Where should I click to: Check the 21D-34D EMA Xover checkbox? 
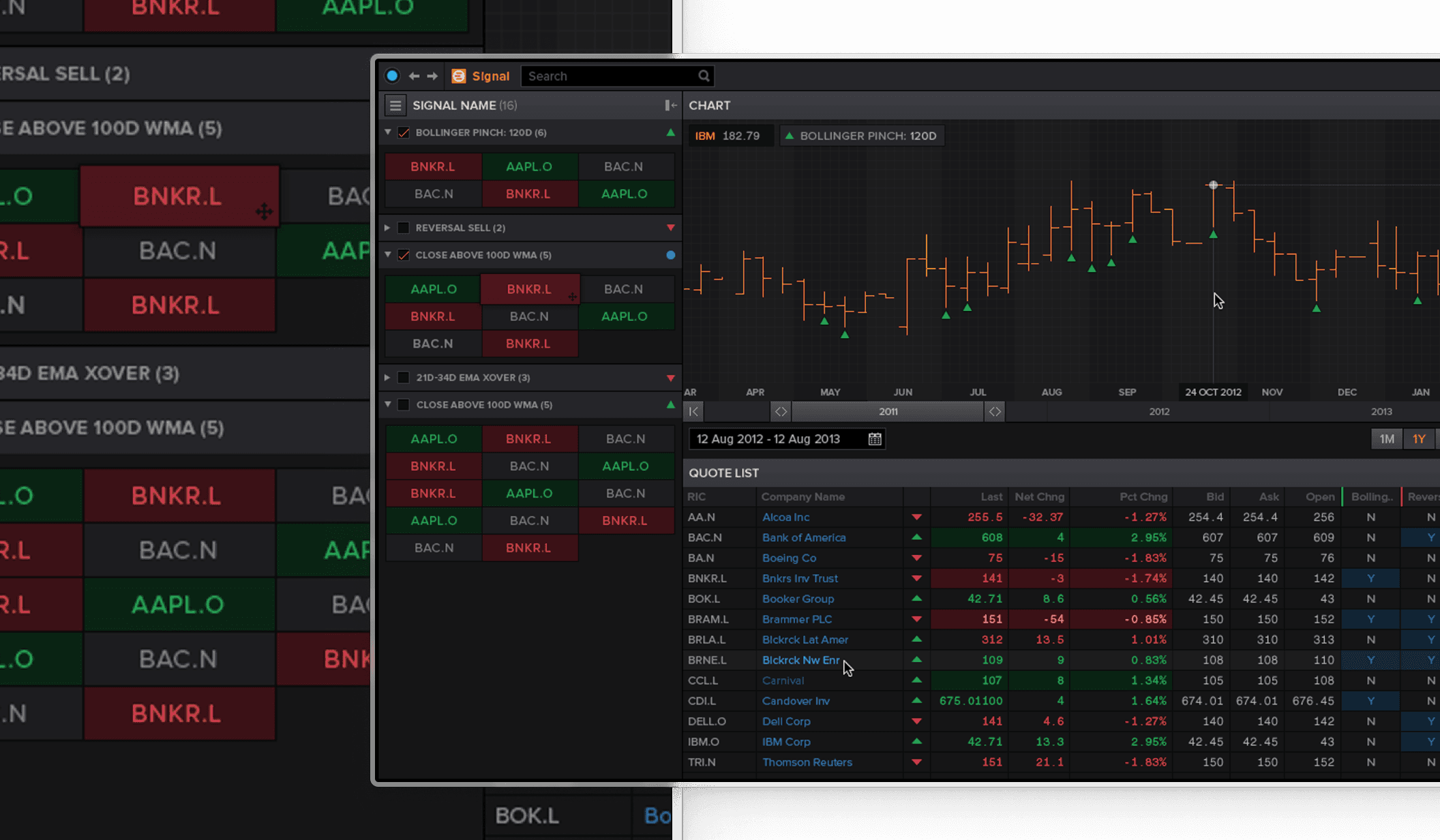pyautogui.click(x=404, y=377)
